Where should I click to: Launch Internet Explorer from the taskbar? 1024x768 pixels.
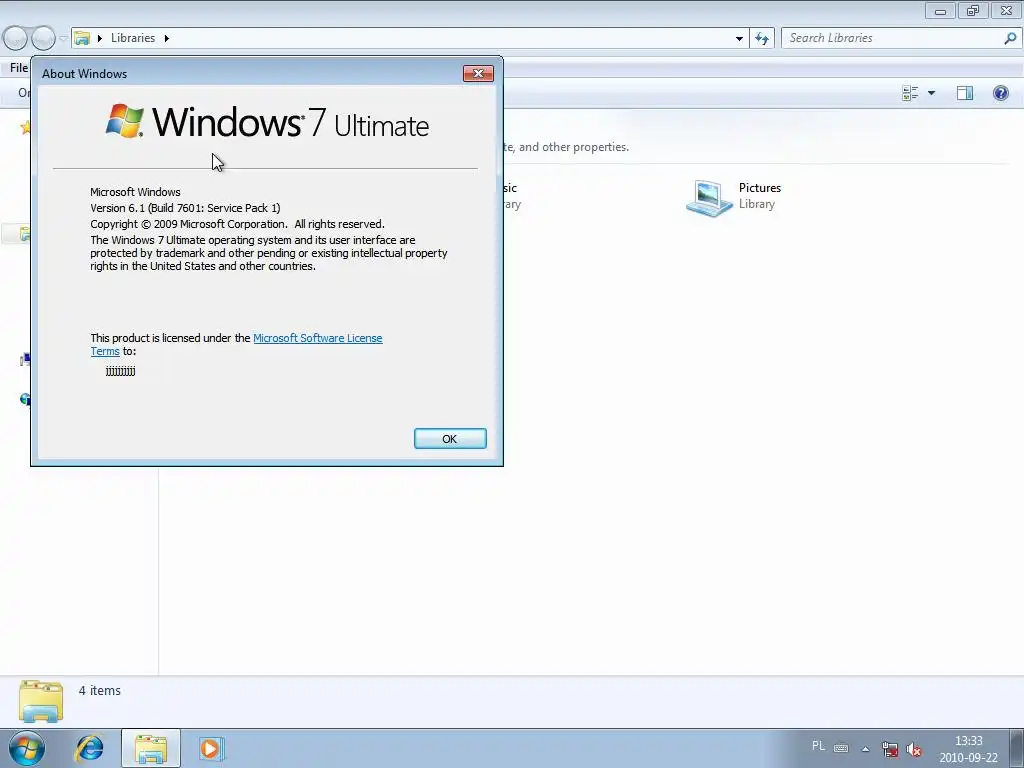[x=89, y=748]
